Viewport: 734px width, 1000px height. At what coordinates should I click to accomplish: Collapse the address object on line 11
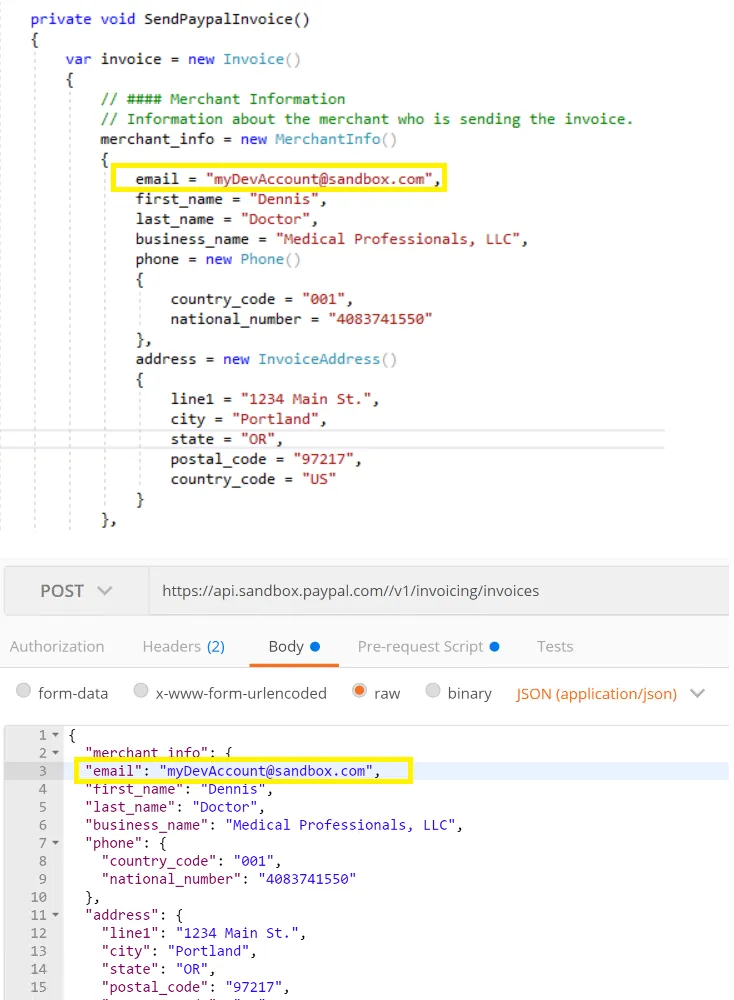pos(55,915)
